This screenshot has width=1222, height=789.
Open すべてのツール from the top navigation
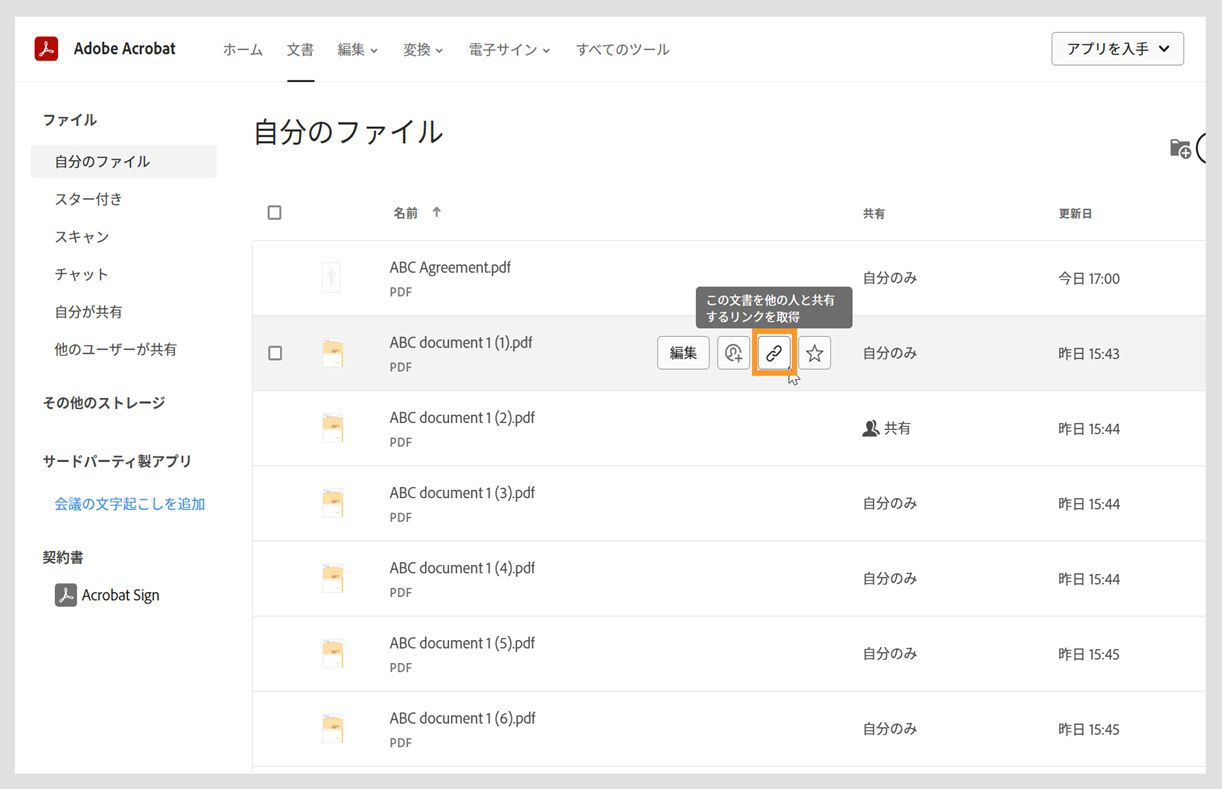click(622, 48)
